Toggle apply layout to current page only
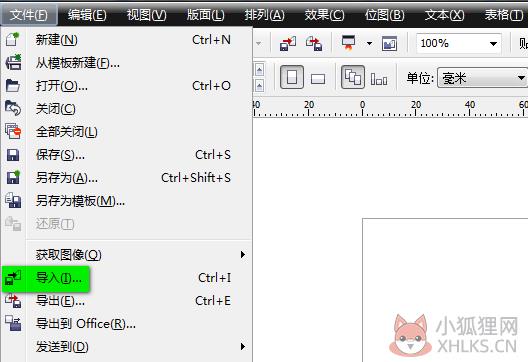528x362 pixels. (x=379, y=79)
